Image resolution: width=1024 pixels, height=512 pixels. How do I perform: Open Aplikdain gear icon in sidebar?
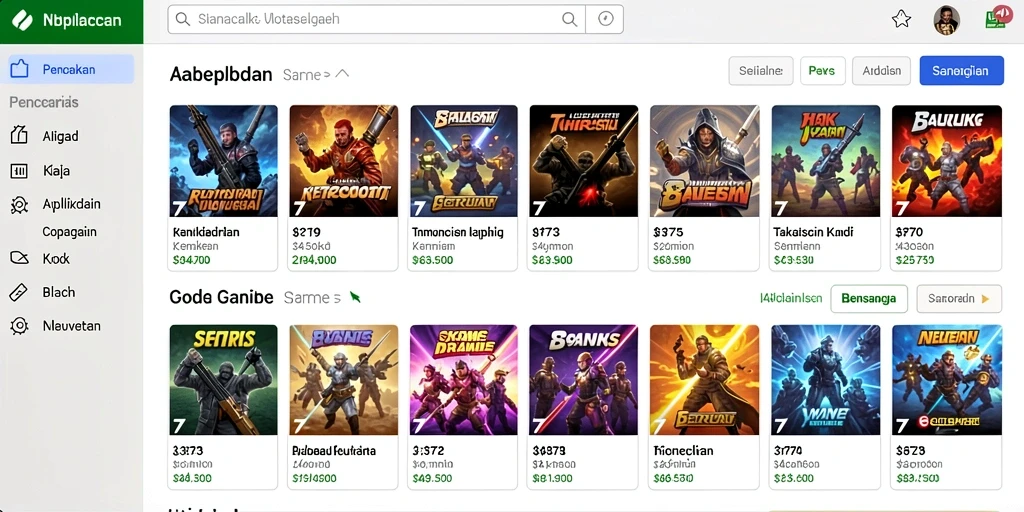tap(20, 205)
